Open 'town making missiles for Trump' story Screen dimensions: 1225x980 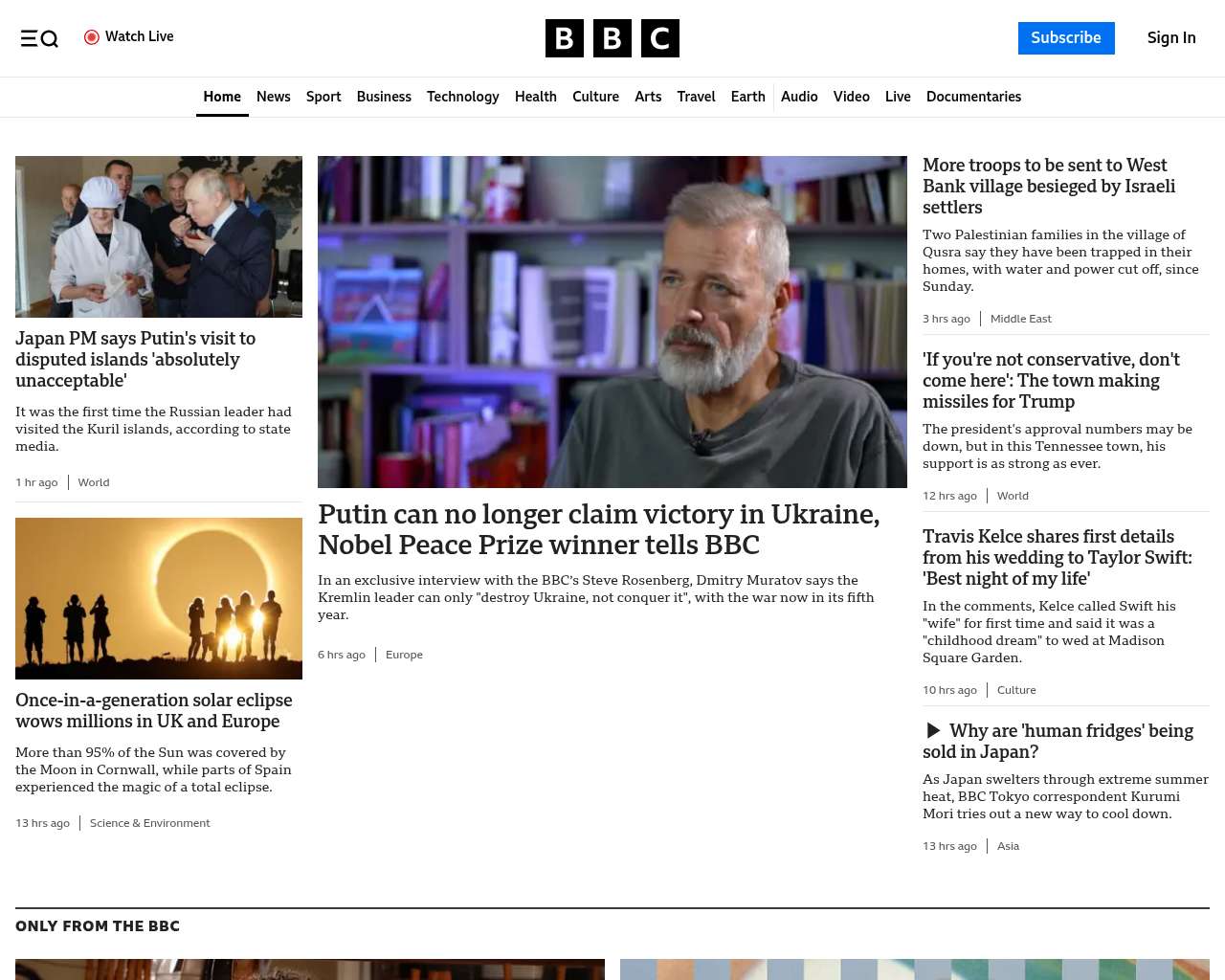tap(1051, 380)
